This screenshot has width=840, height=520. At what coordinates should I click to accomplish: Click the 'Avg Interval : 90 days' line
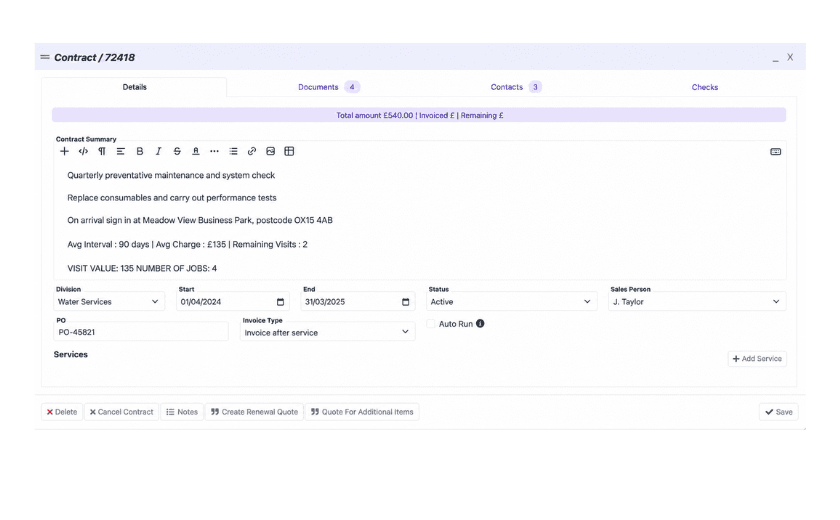click(188, 244)
